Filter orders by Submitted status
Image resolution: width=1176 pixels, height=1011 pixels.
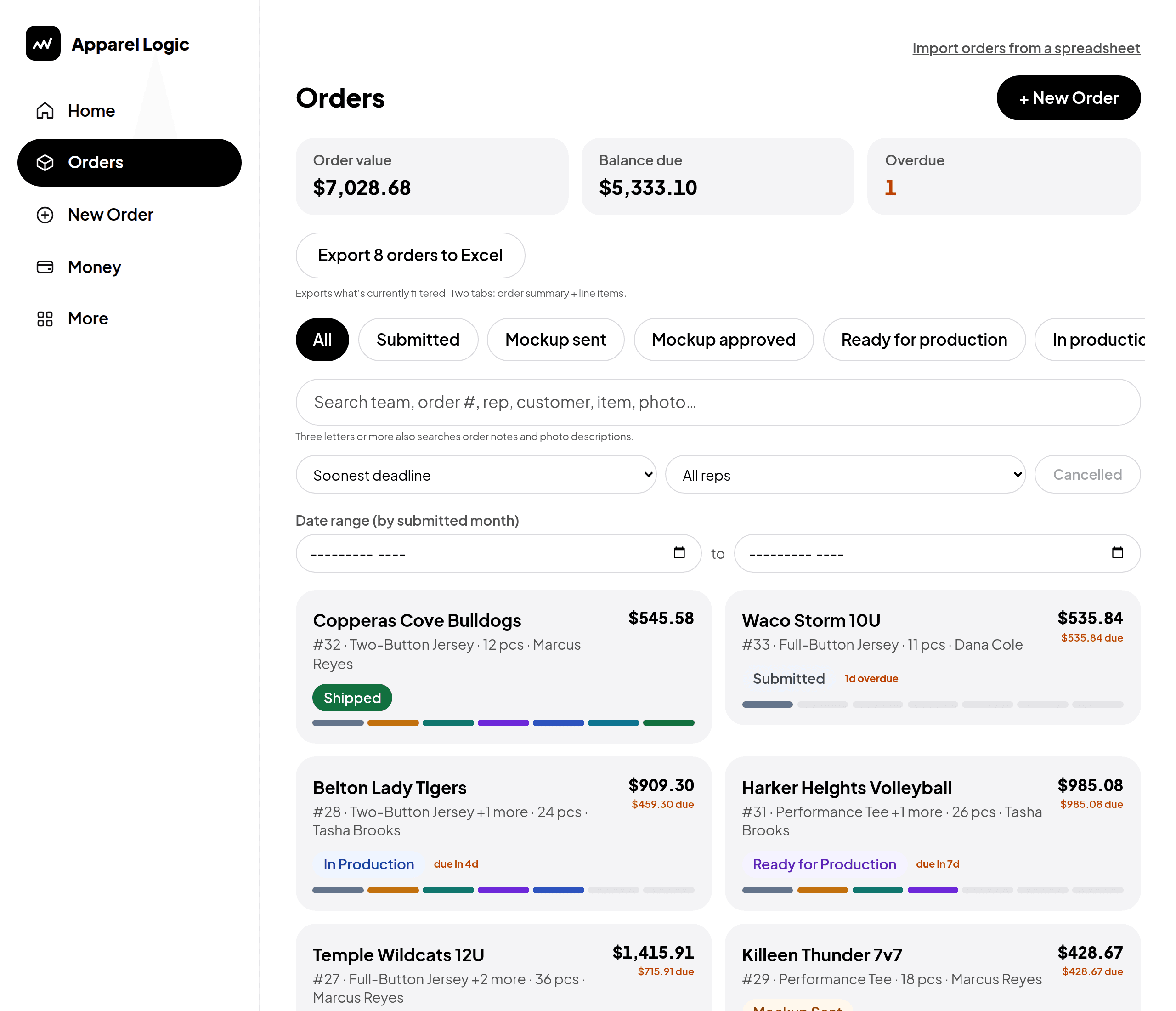[x=418, y=340]
